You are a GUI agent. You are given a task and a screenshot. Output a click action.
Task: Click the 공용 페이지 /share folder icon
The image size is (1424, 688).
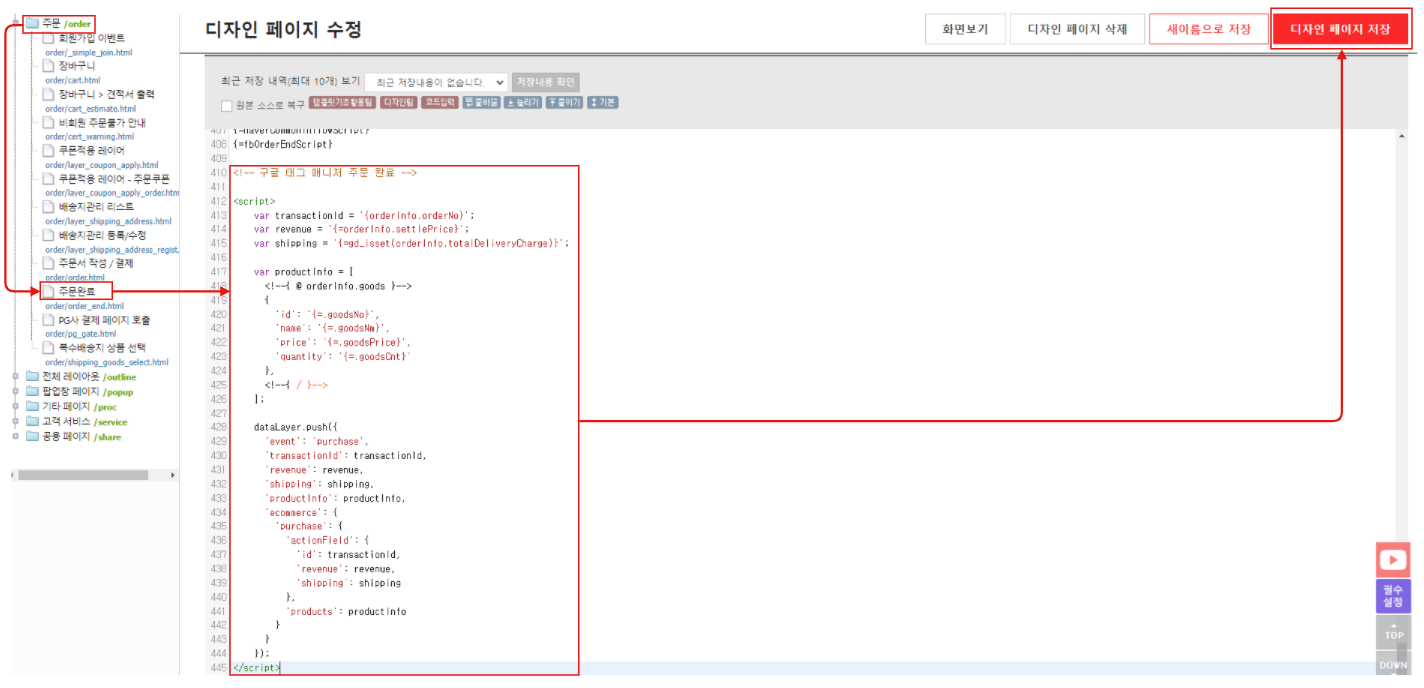(32, 437)
